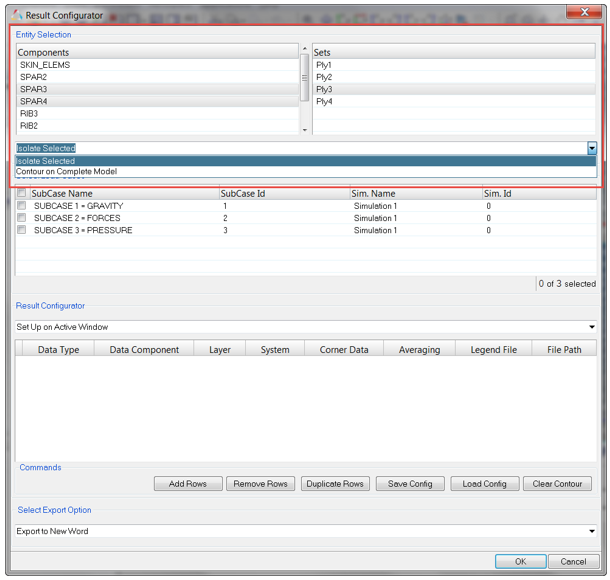Save the configuration with Save Config
Viewport: 610px width, 580px height.
pos(410,484)
